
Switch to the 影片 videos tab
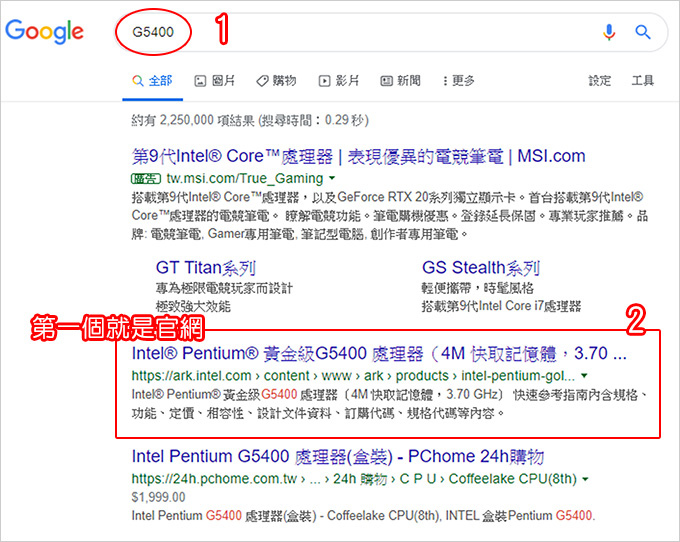coord(339,81)
